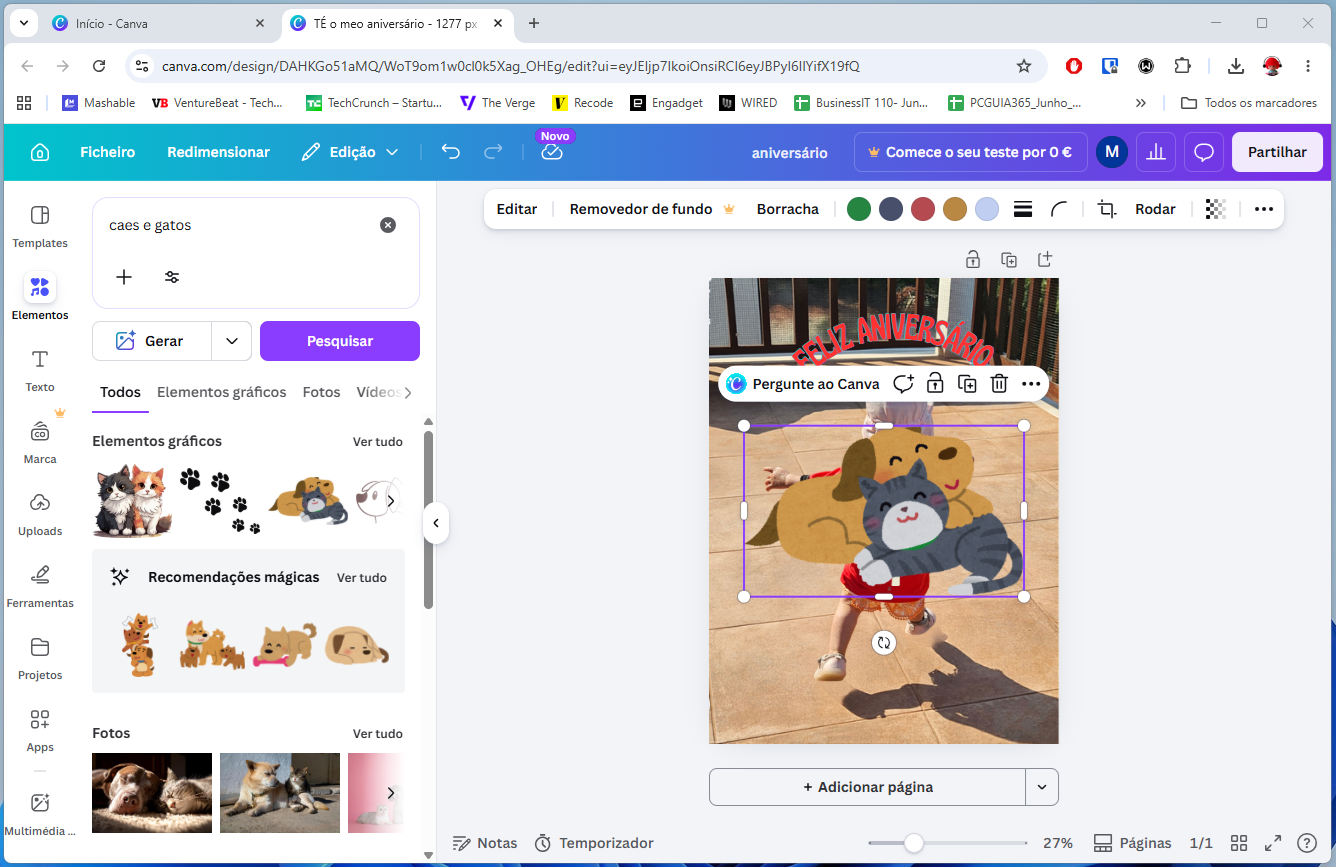The width and height of the screenshot is (1336, 867).
Task: Duplicate selected element from floating toolbar
Action: [967, 384]
